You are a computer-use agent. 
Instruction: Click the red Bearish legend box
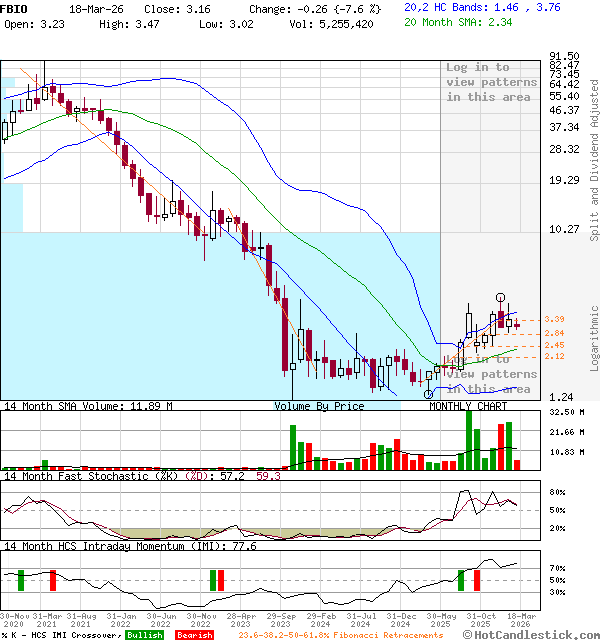[195, 634]
